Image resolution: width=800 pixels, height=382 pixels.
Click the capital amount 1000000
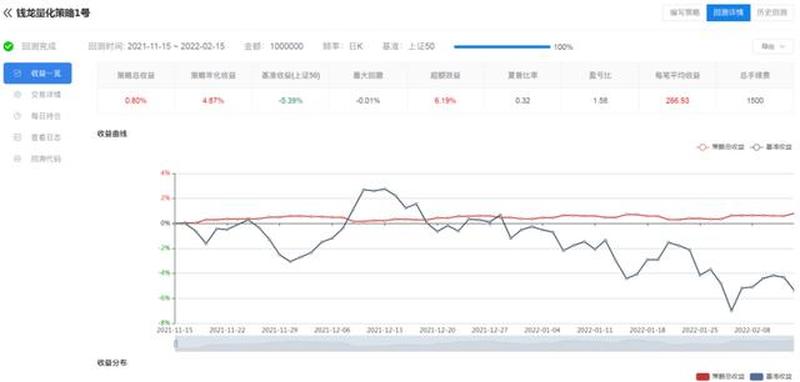[x=286, y=46]
